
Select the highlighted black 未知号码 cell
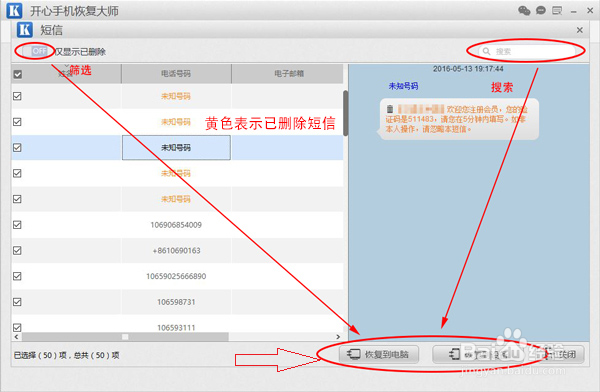coord(176,147)
